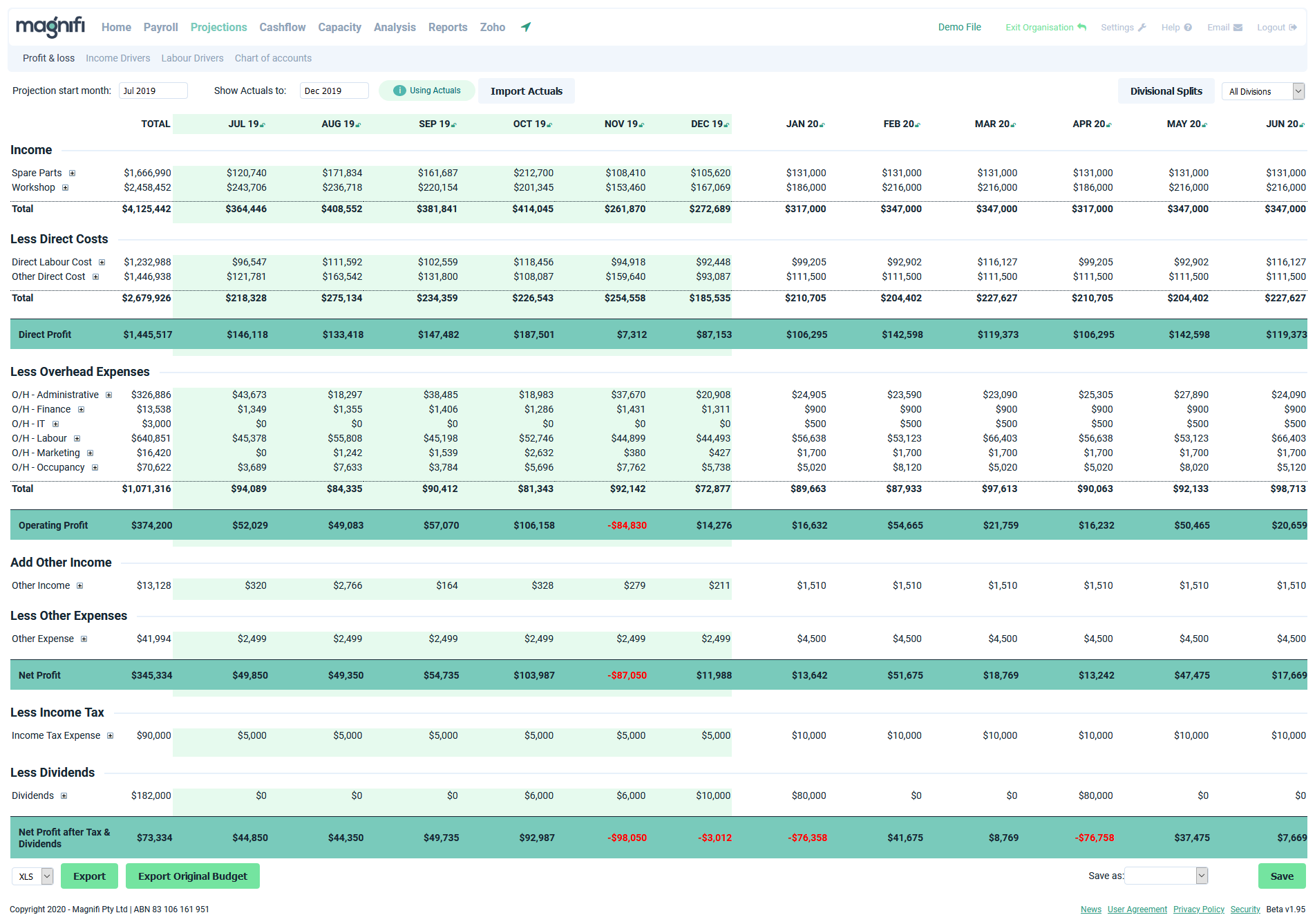Click the lock icon beside AUG 19

pos(358,125)
